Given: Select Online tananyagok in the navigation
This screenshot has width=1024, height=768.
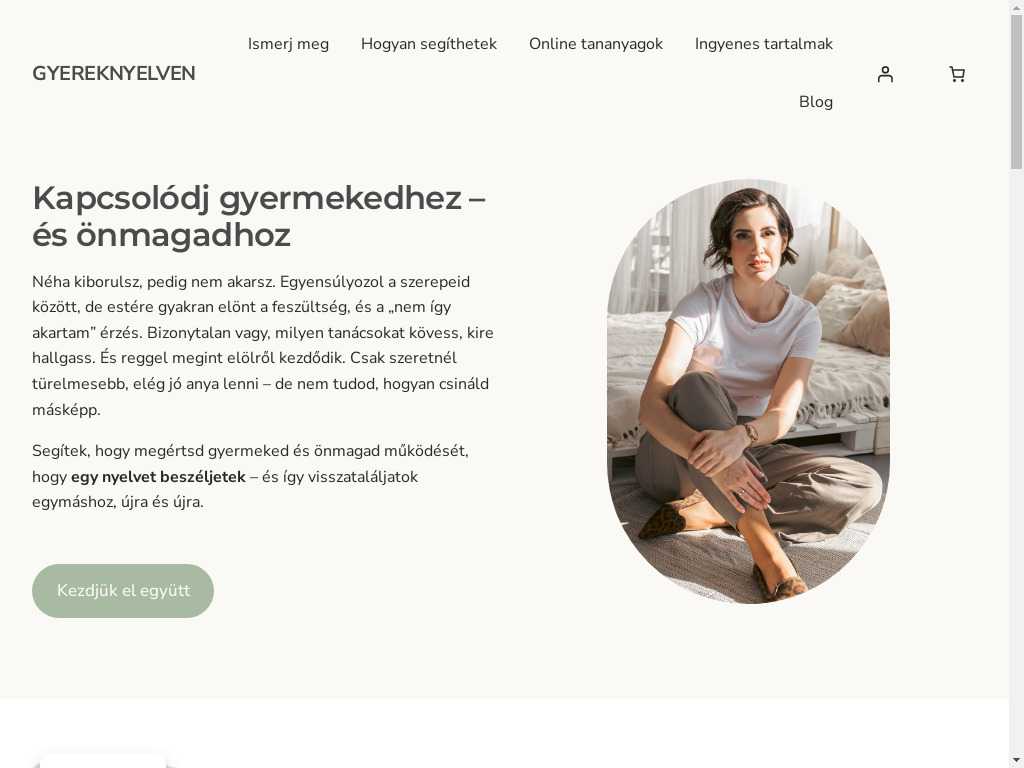Looking at the screenshot, I should pos(596,44).
